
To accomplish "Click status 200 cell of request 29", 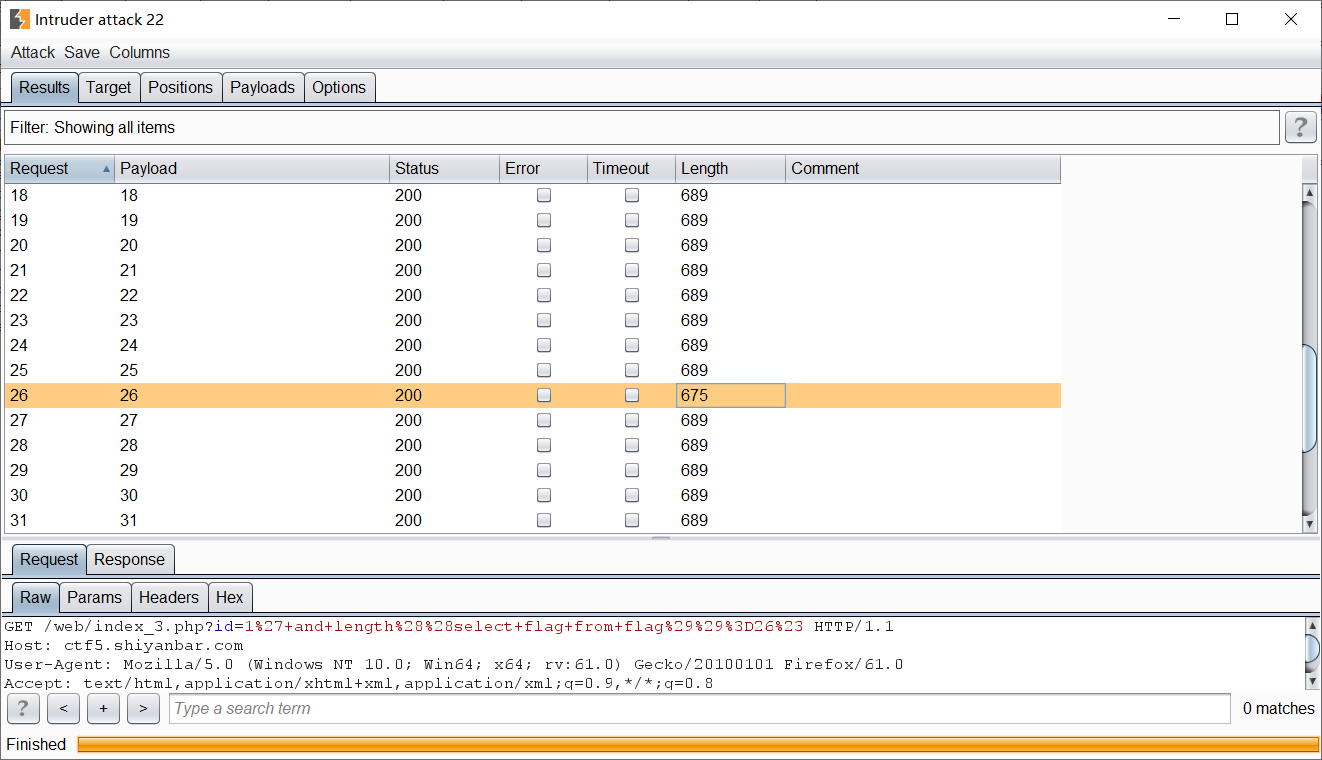I will pyautogui.click(x=444, y=471).
